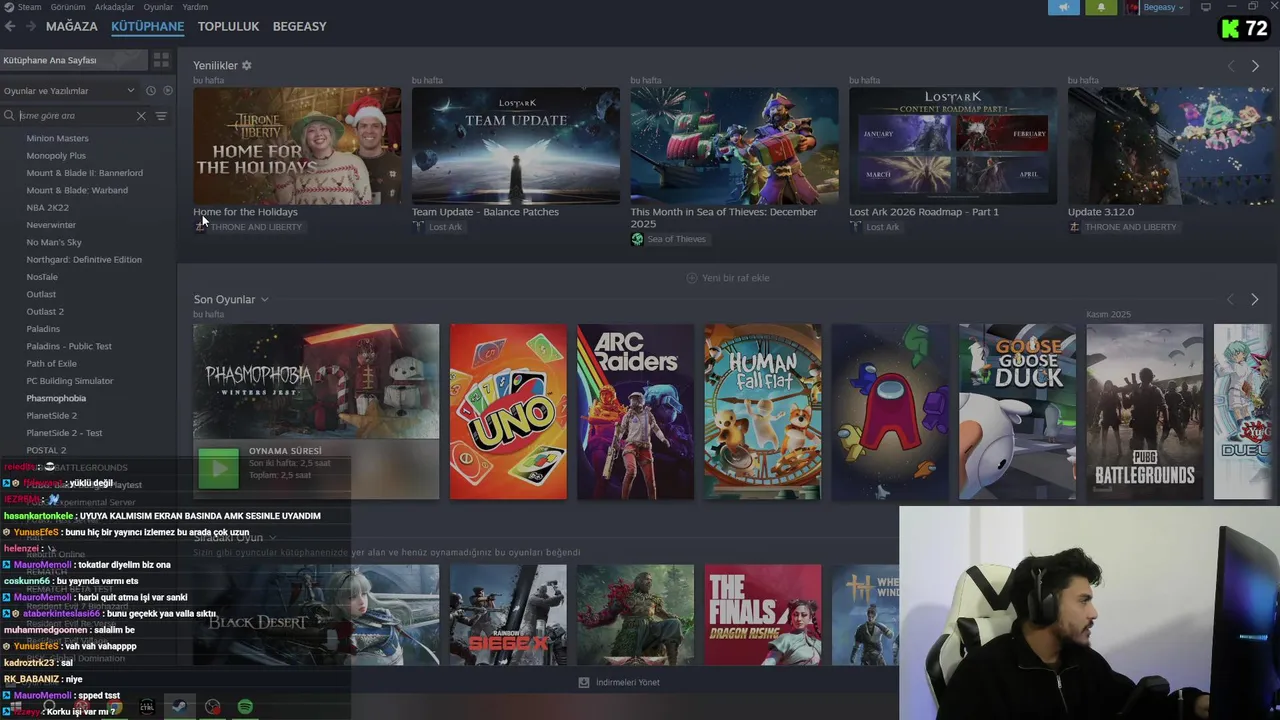The image size is (1280, 720).
Task: Switch to the KÜTÜPHANE tab
Action: (x=148, y=26)
